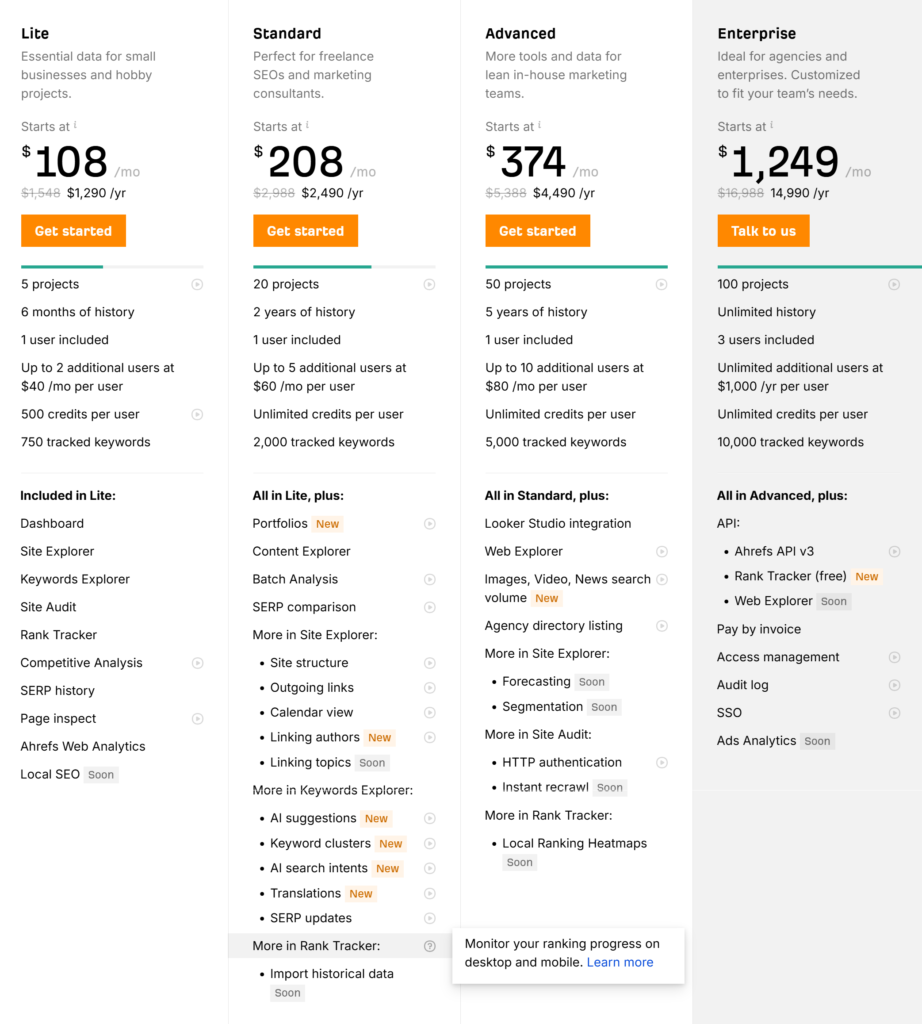Click play icon next to Portfolios feature
Screen dimensions: 922x1024
tap(430, 524)
